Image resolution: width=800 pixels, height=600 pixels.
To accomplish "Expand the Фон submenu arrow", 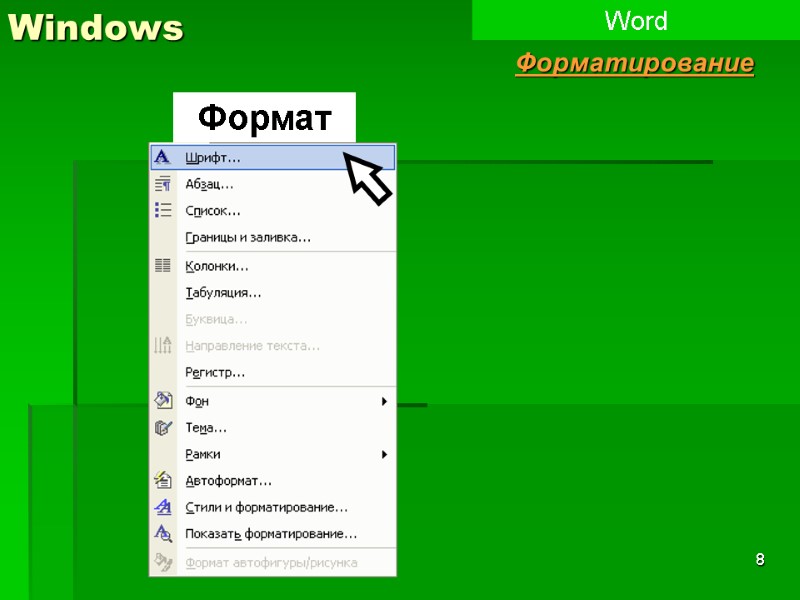I will click(384, 402).
